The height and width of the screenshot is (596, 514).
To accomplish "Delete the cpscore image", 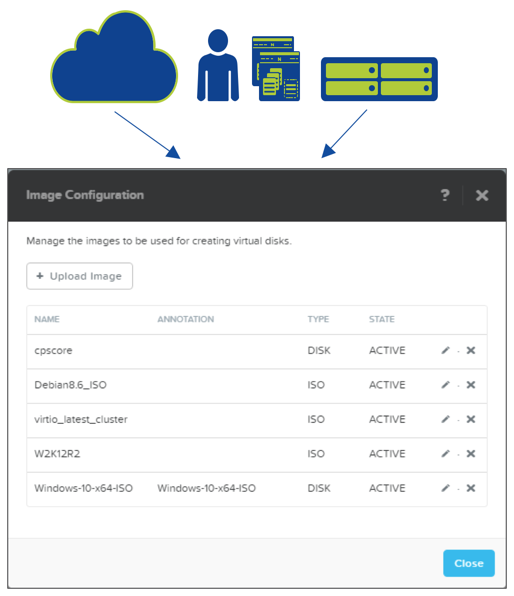I will click(x=471, y=350).
